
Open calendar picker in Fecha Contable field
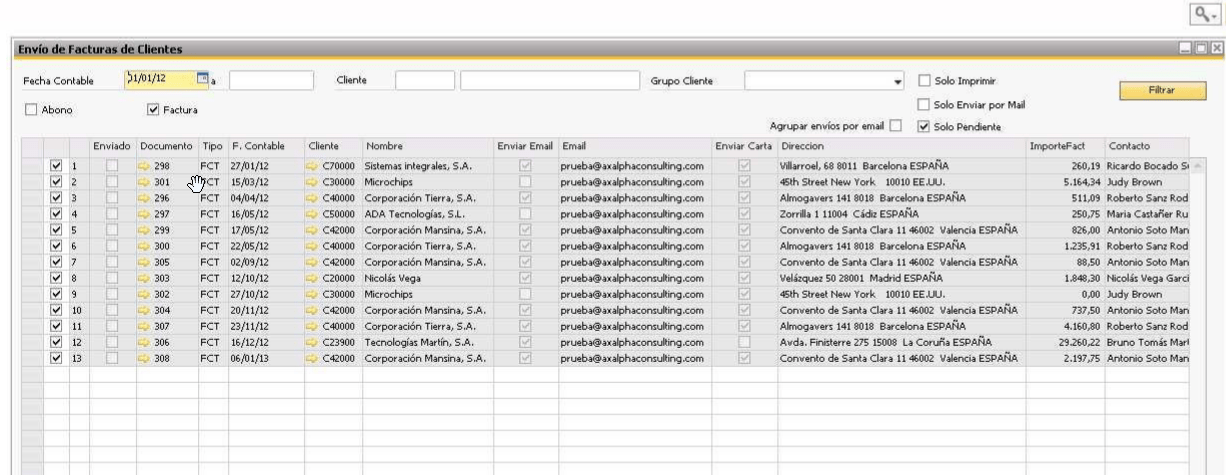coord(203,80)
